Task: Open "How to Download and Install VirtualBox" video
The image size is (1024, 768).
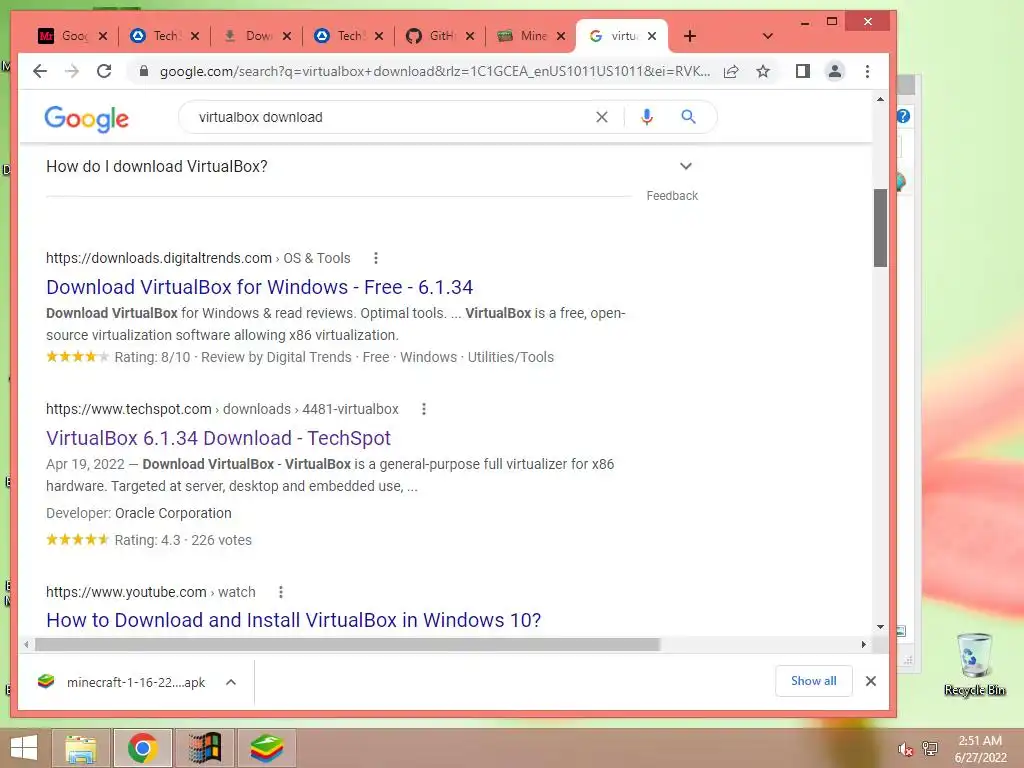Action: [293, 620]
